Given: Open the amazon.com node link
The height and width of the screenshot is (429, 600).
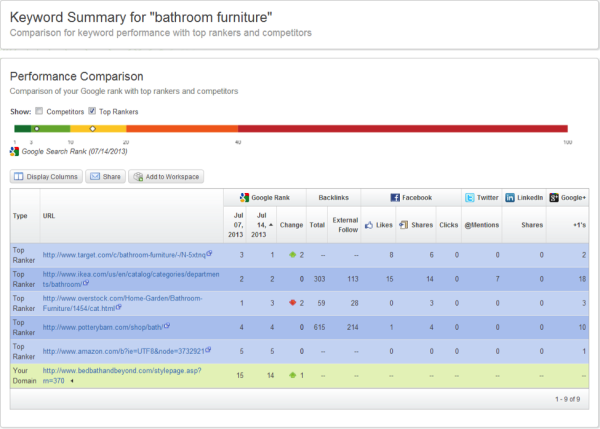Looking at the screenshot, I should pyautogui.click(x=124, y=351).
